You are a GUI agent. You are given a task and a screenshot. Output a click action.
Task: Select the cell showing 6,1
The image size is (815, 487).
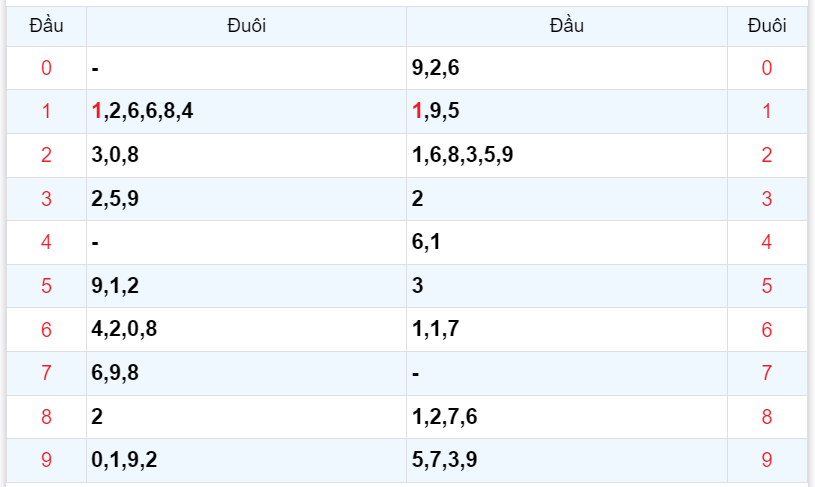point(427,242)
